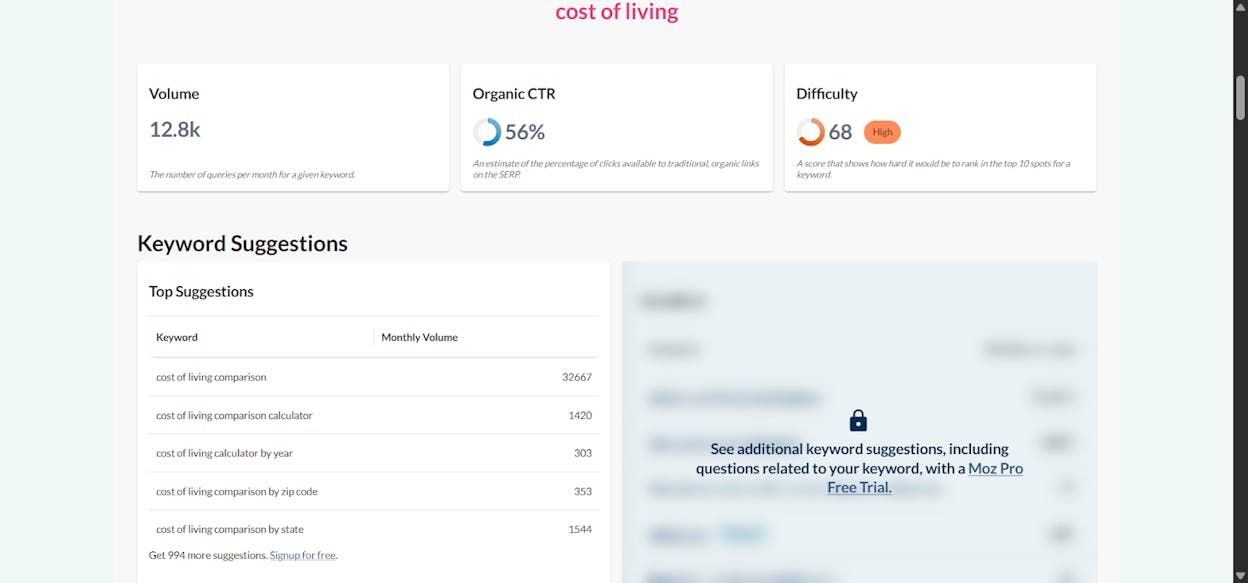This screenshot has height=583, width=1248.
Task: Select 'cost of living comparison by zip code'
Action: (x=237, y=491)
